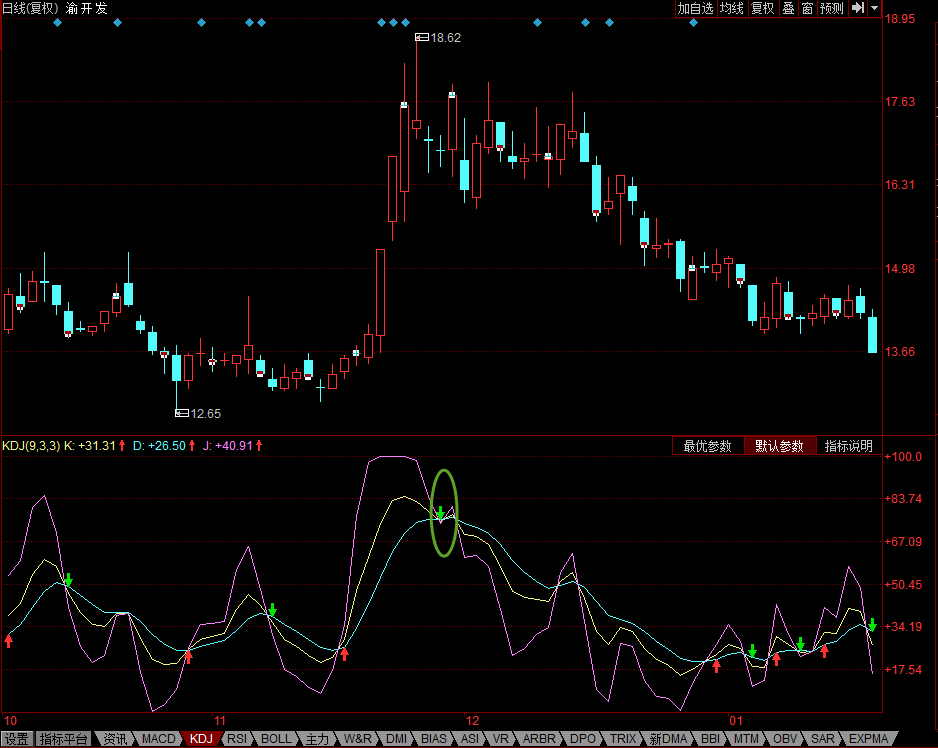Click the first blue diamond info marker
Viewport: 938px width, 748px height.
point(57,23)
